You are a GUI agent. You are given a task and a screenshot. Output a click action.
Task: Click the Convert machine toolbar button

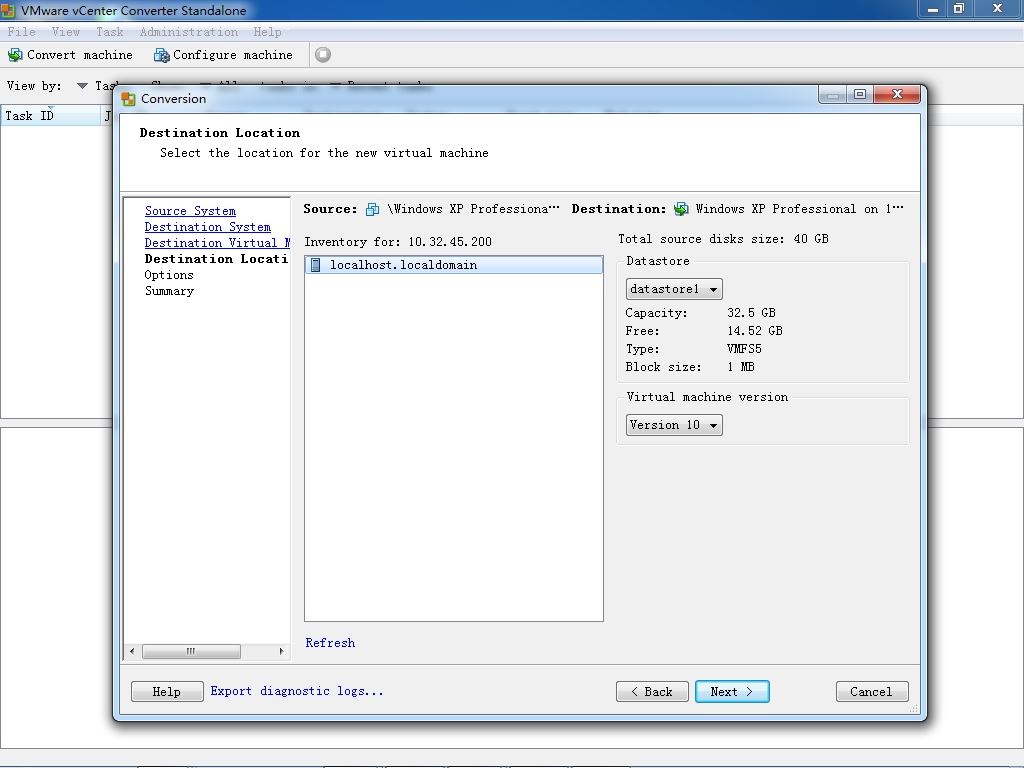(x=70, y=55)
